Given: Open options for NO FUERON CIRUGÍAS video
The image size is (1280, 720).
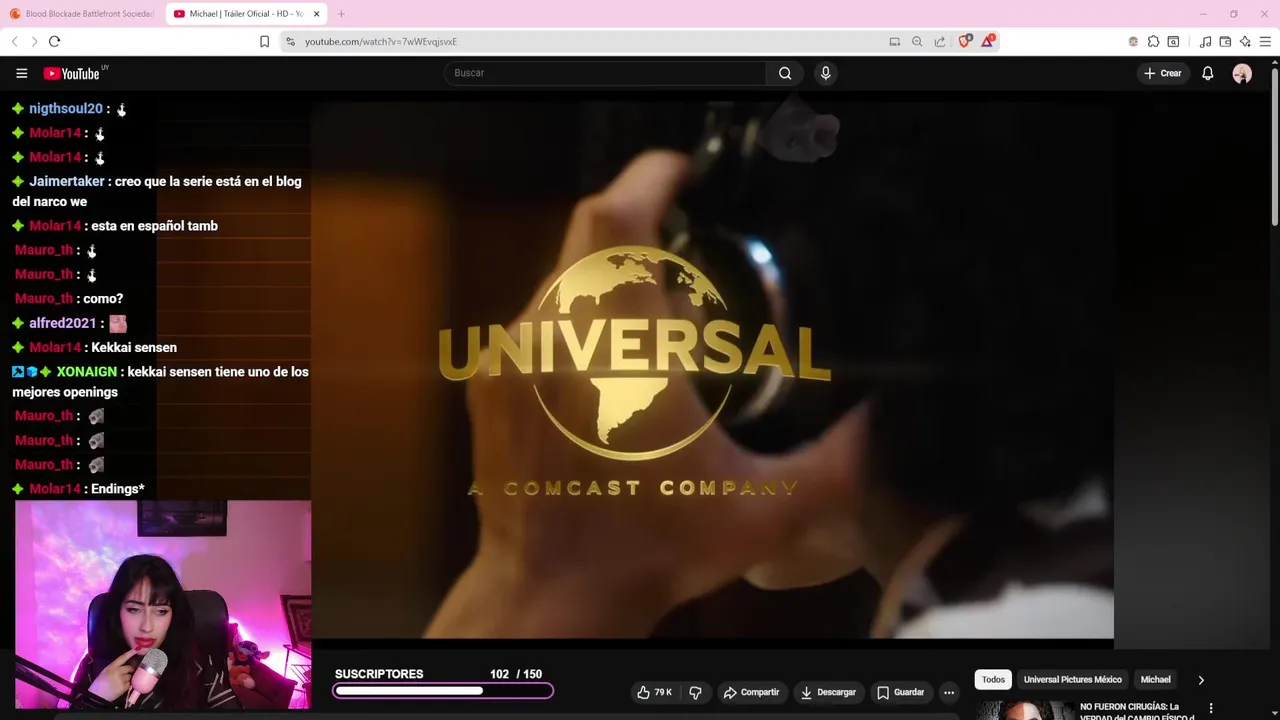Looking at the screenshot, I should 1211,709.
